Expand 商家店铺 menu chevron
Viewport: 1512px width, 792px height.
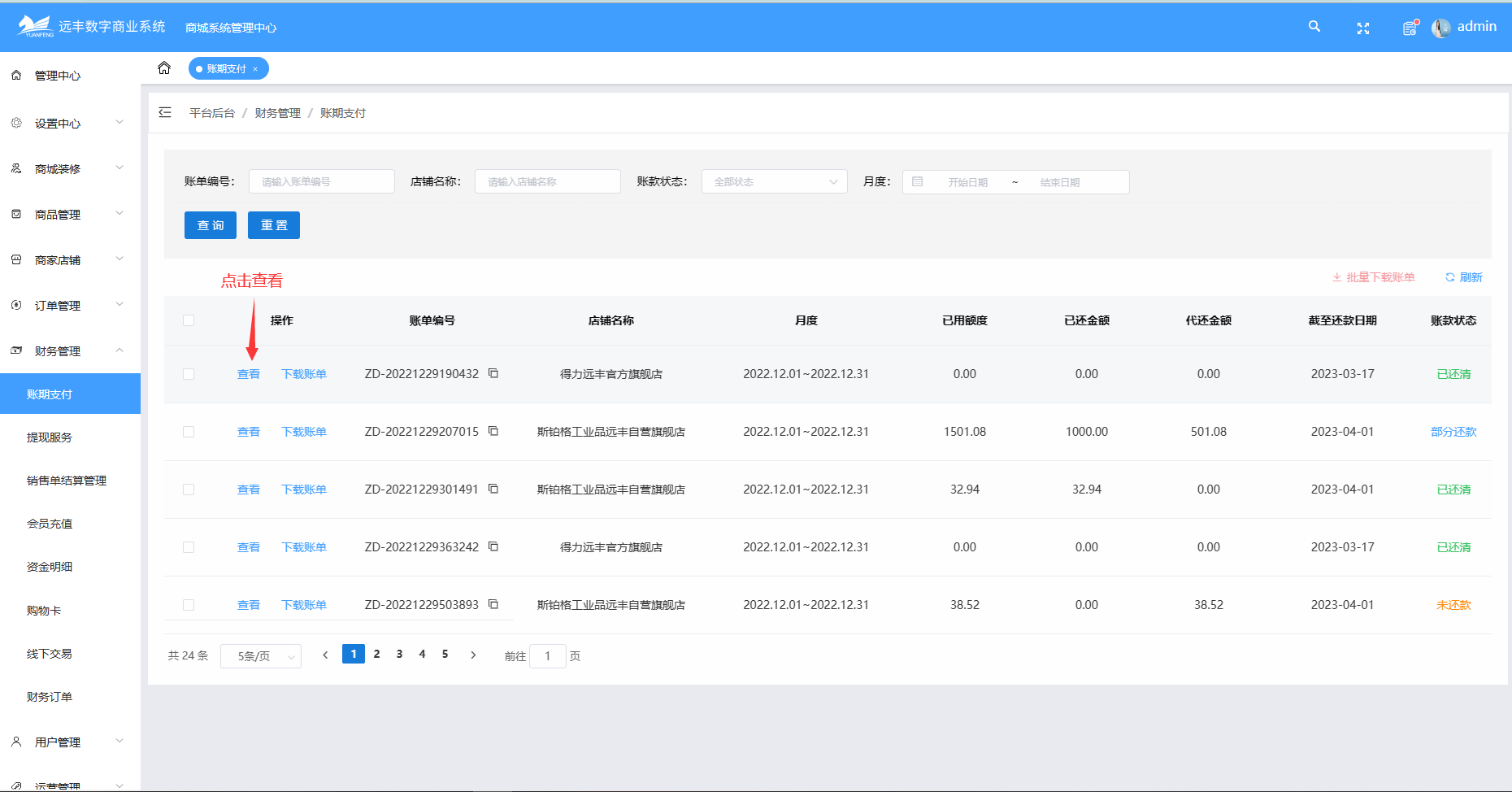point(119,259)
